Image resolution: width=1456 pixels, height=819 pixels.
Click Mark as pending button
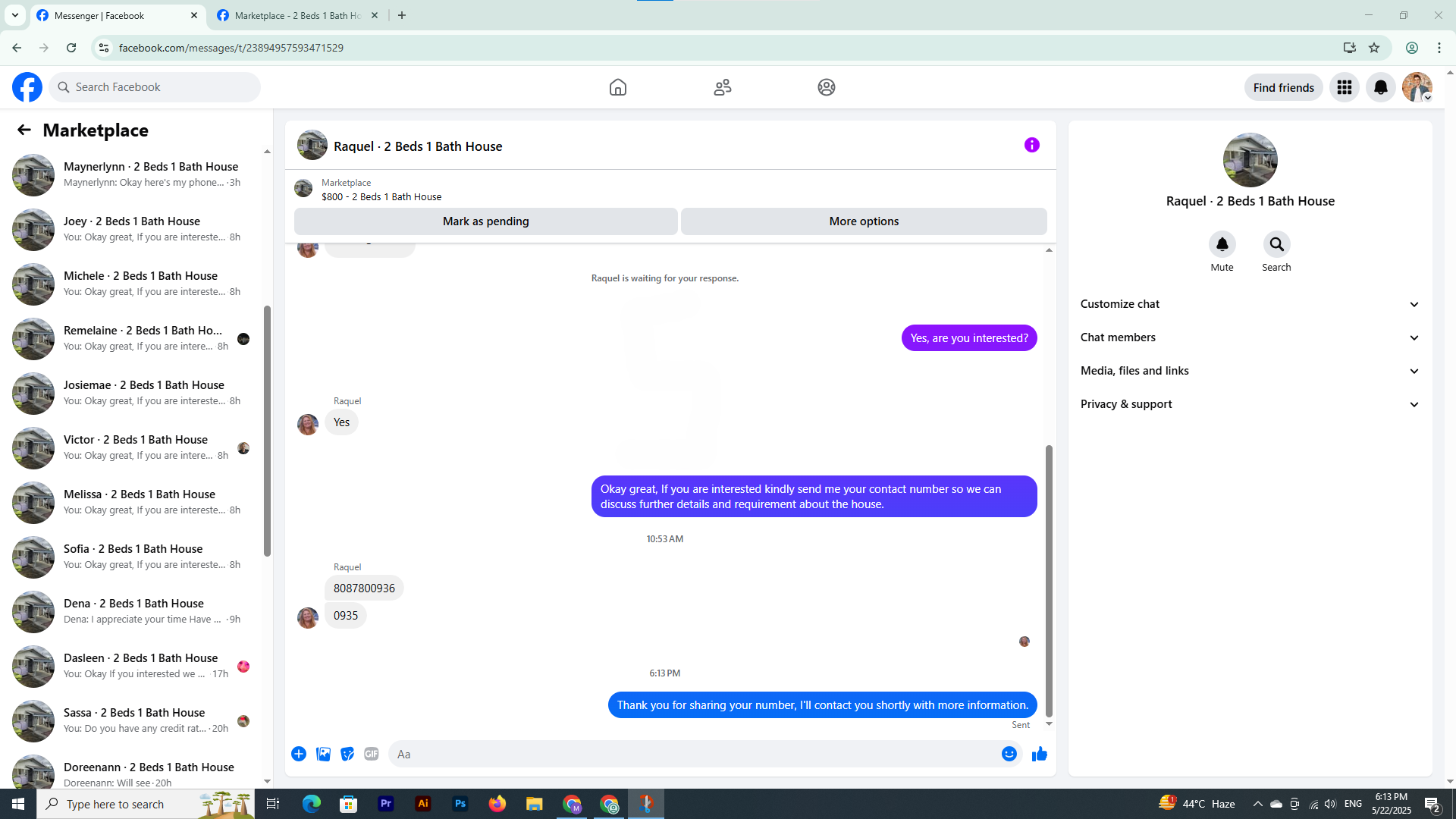click(x=486, y=221)
